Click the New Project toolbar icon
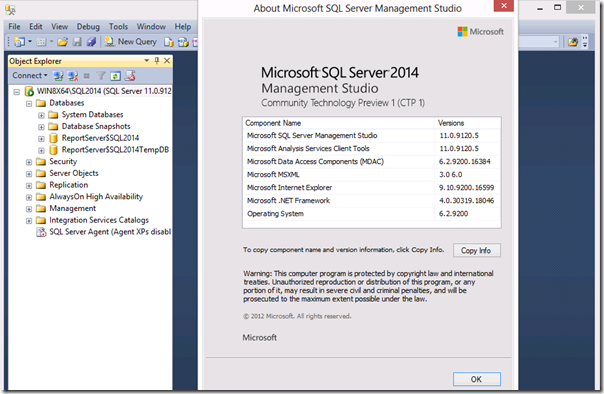This screenshot has height=394, width=604. tap(19, 42)
